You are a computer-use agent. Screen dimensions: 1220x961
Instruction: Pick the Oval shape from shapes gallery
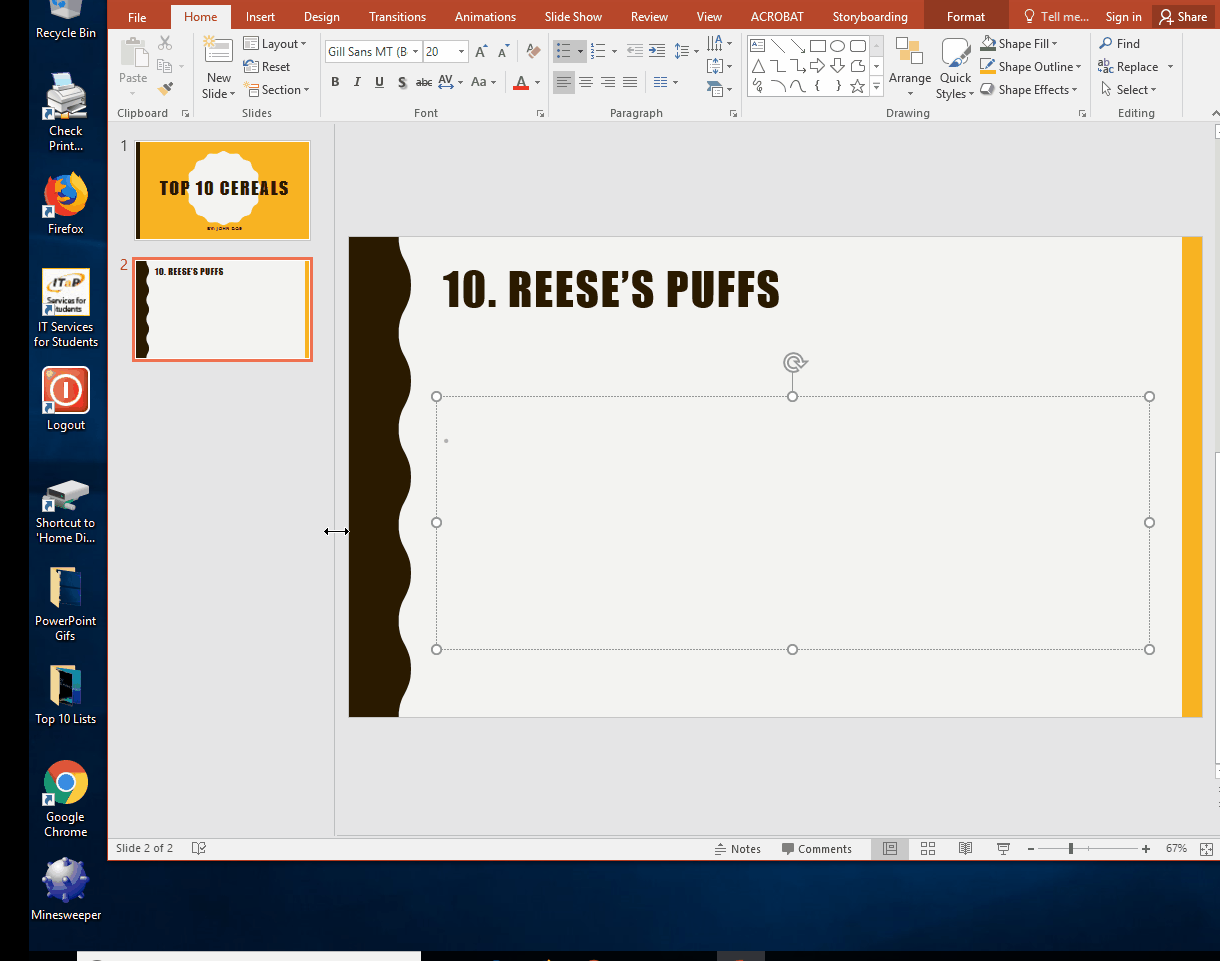pyautogui.click(x=838, y=46)
